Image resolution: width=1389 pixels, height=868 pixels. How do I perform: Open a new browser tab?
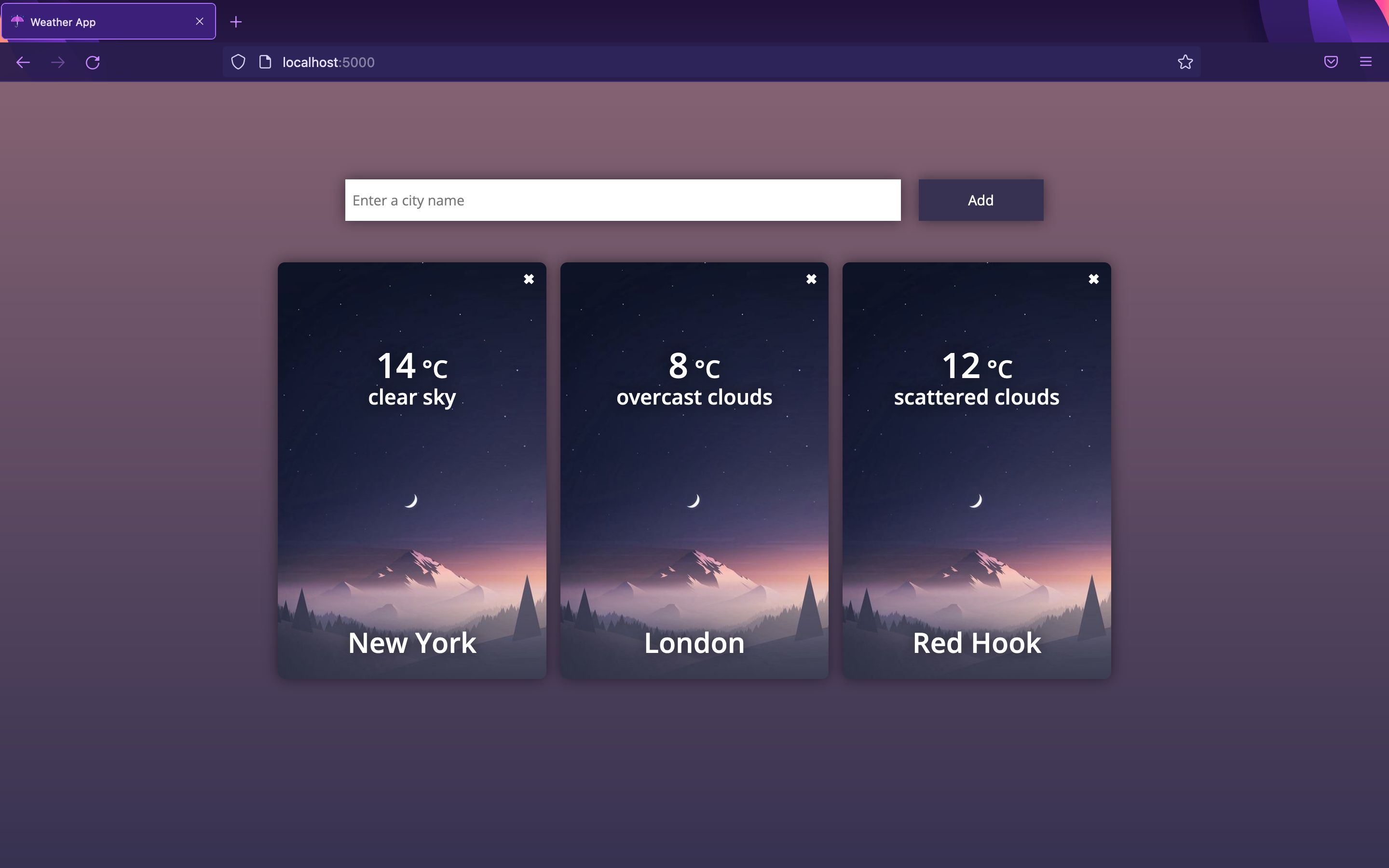(x=236, y=22)
